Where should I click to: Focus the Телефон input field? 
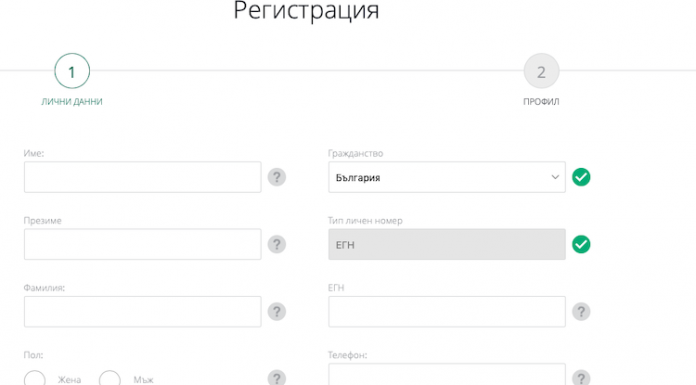(x=447, y=374)
